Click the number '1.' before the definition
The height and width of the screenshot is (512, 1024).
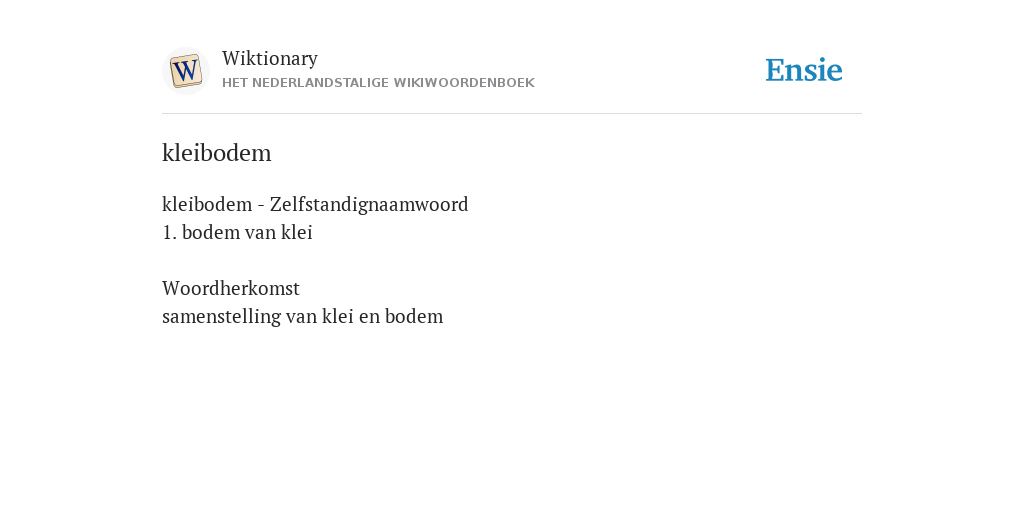[x=169, y=232]
